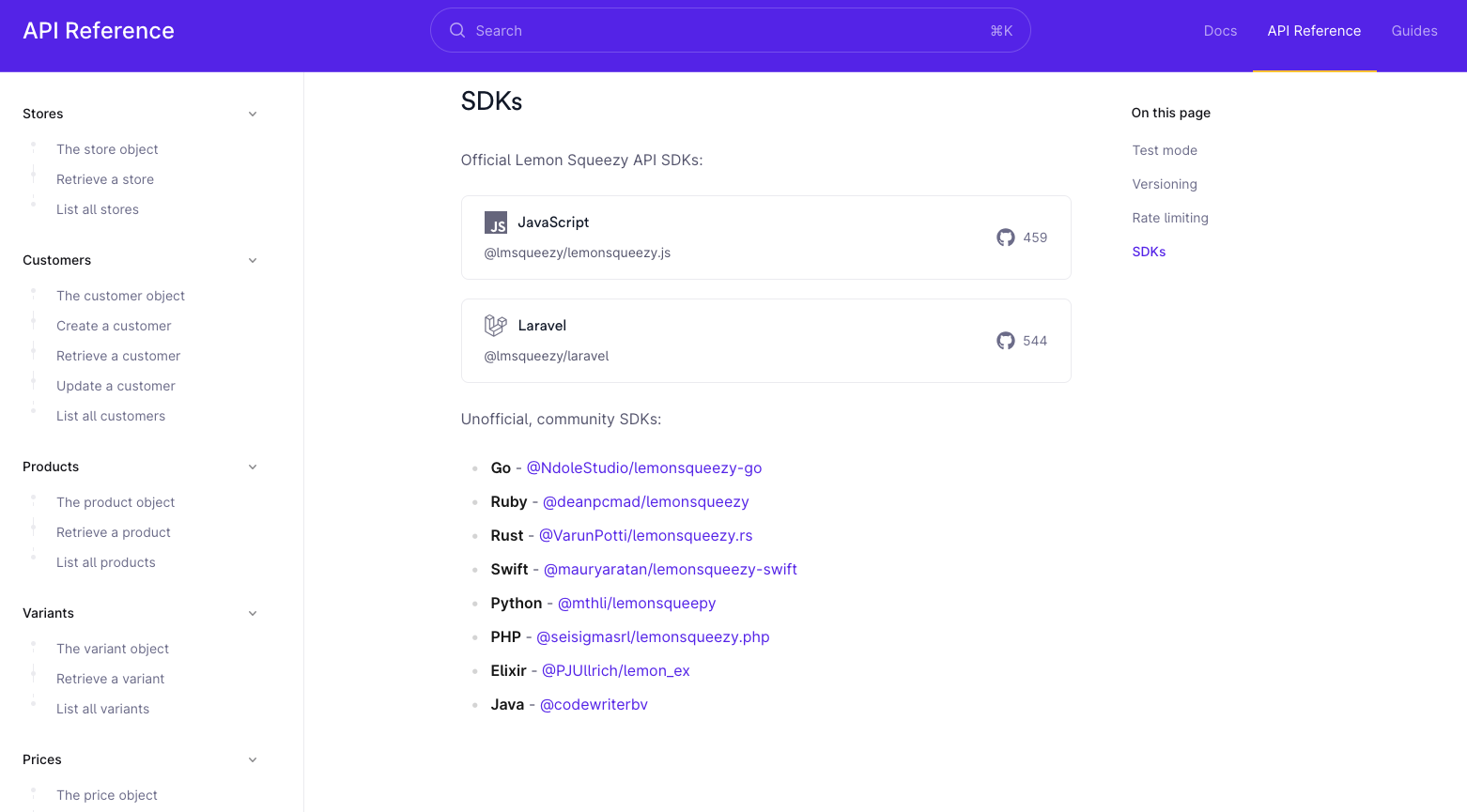Screen dimensions: 1467x812
Task: Select the API Reference tab
Action: [x=1314, y=31]
